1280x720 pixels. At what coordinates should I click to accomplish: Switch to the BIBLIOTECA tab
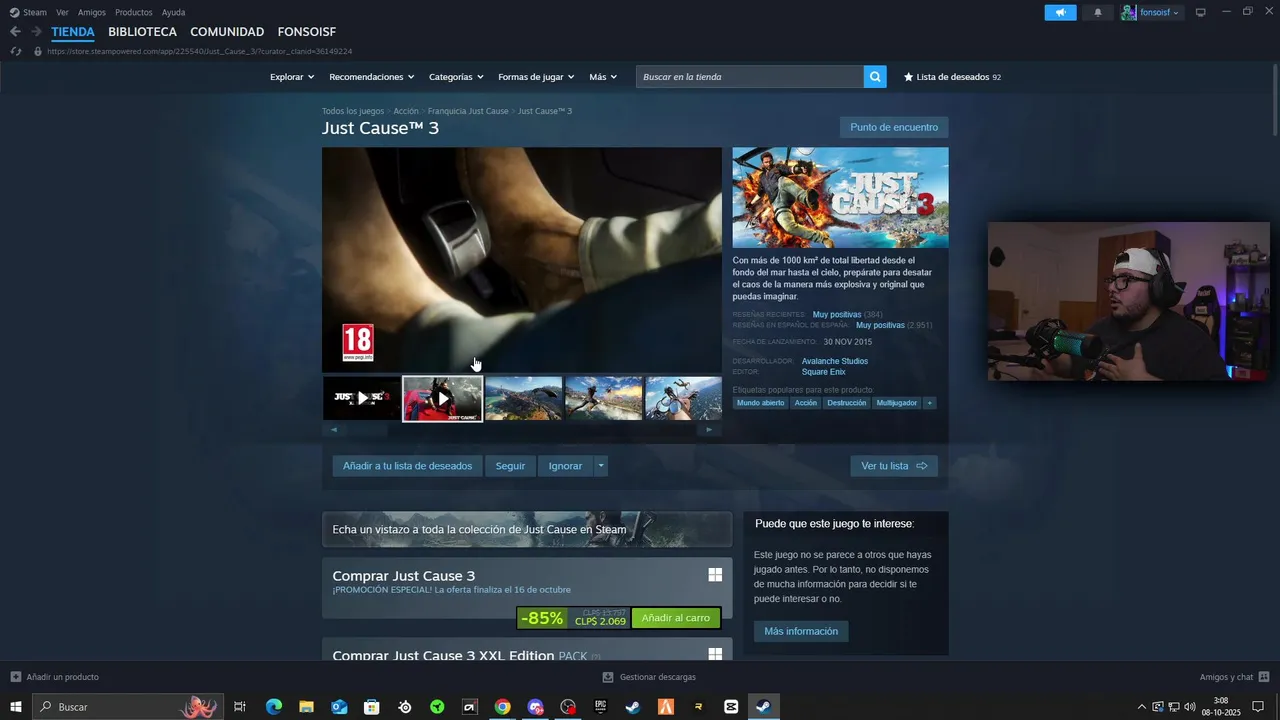[x=142, y=32]
